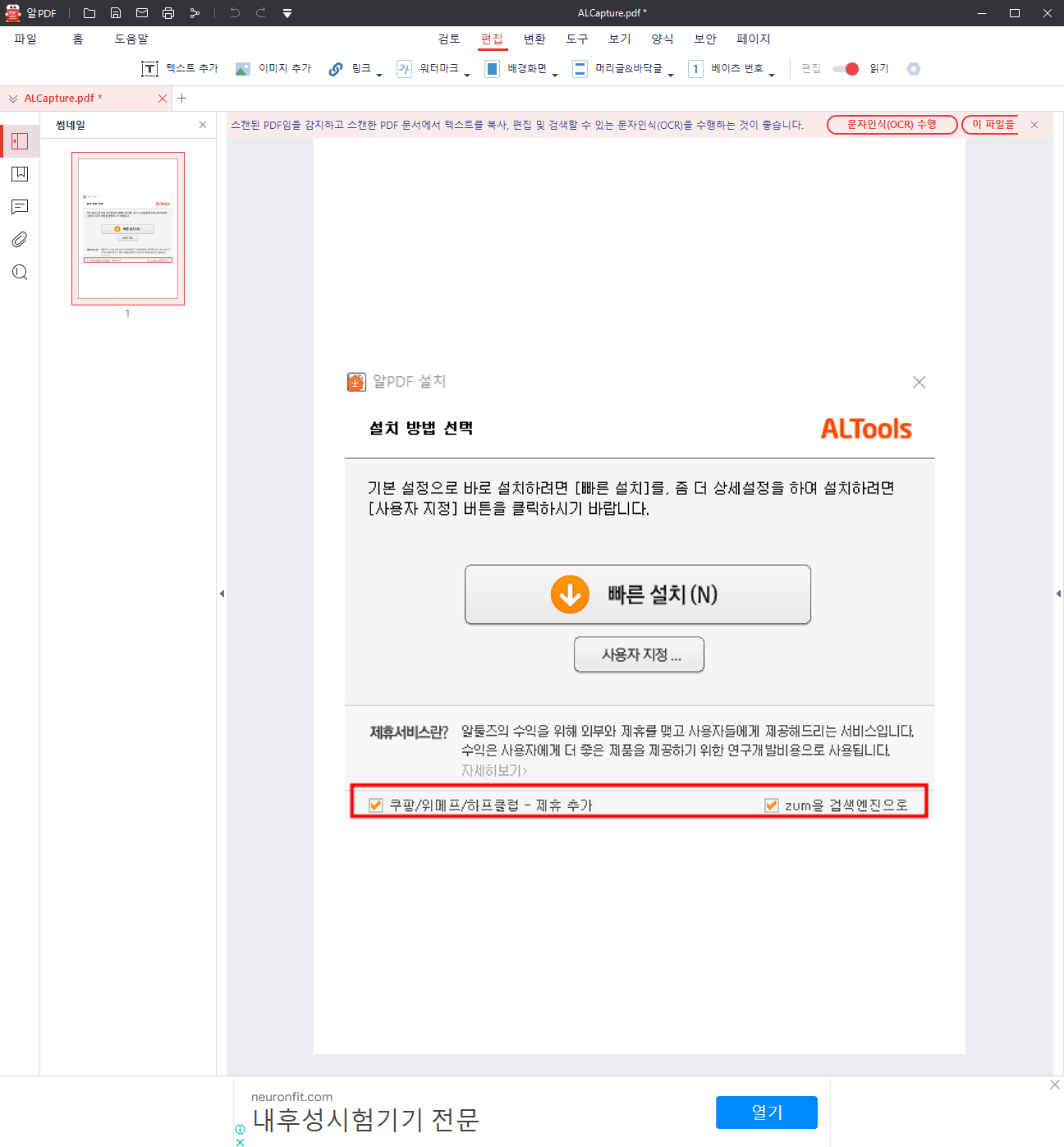Open the bookmarks sidebar icon

(20, 174)
